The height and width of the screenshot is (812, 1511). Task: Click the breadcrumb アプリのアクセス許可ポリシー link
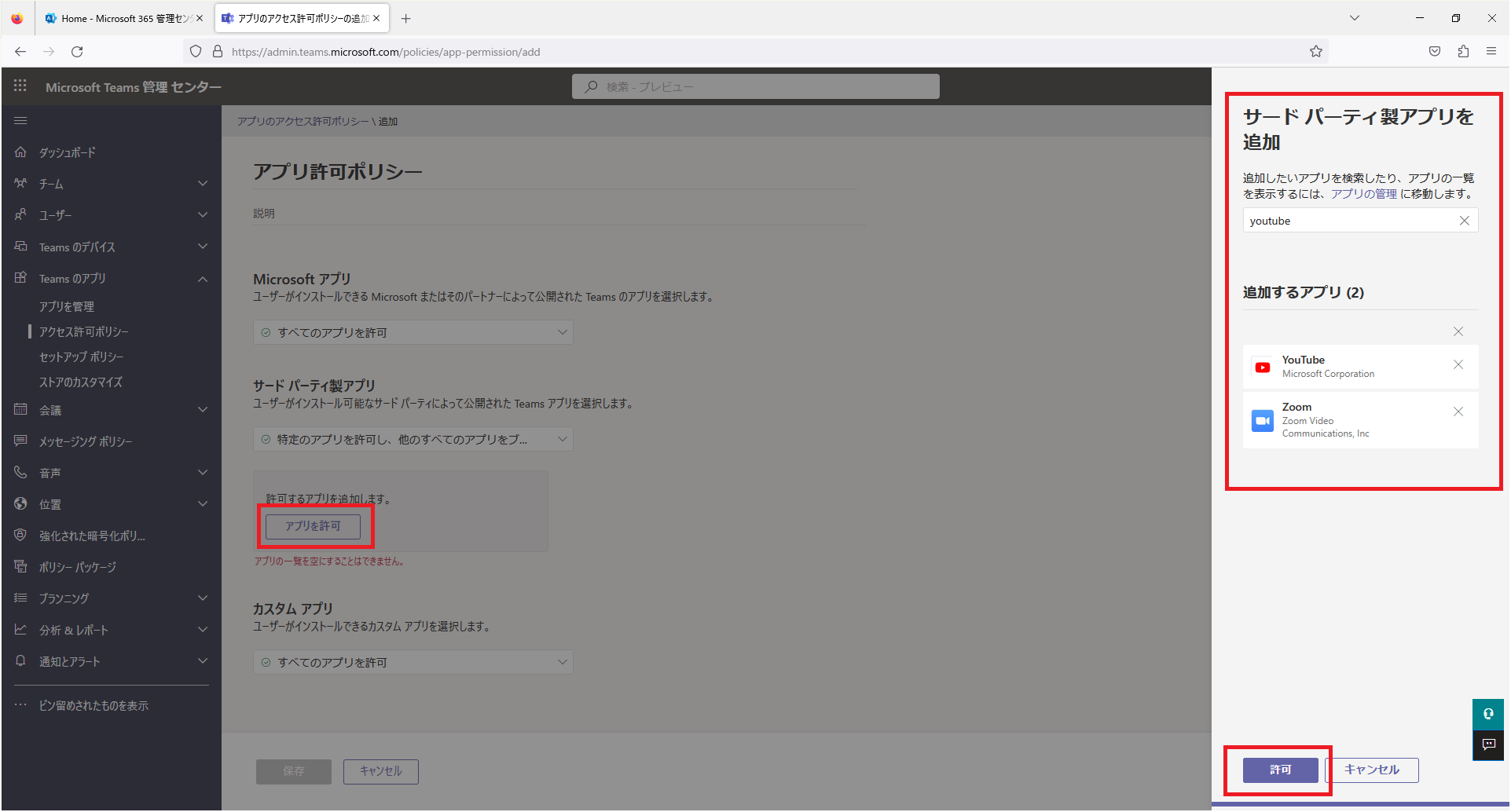[303, 122]
